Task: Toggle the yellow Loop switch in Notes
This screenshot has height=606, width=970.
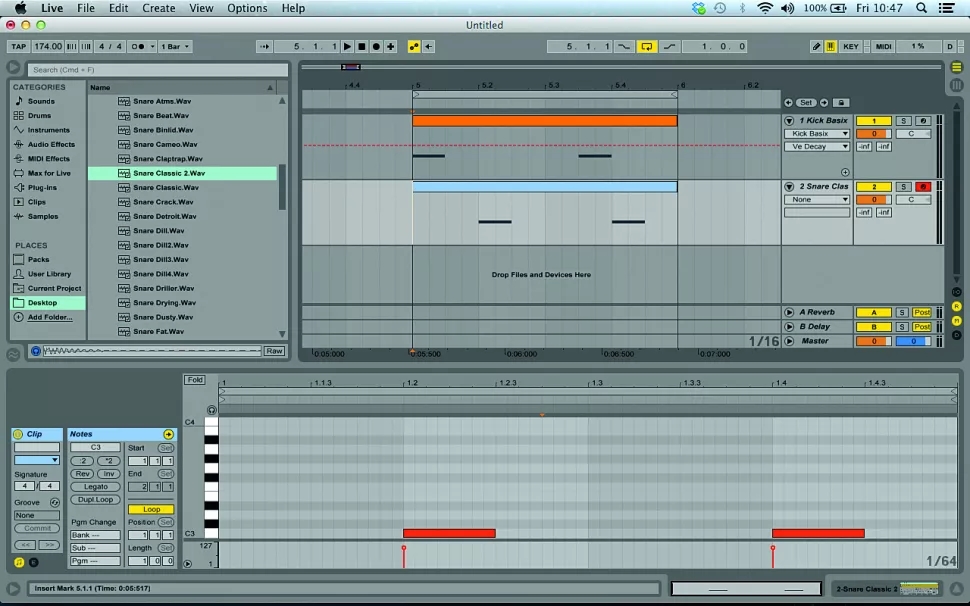Action: tap(151, 509)
